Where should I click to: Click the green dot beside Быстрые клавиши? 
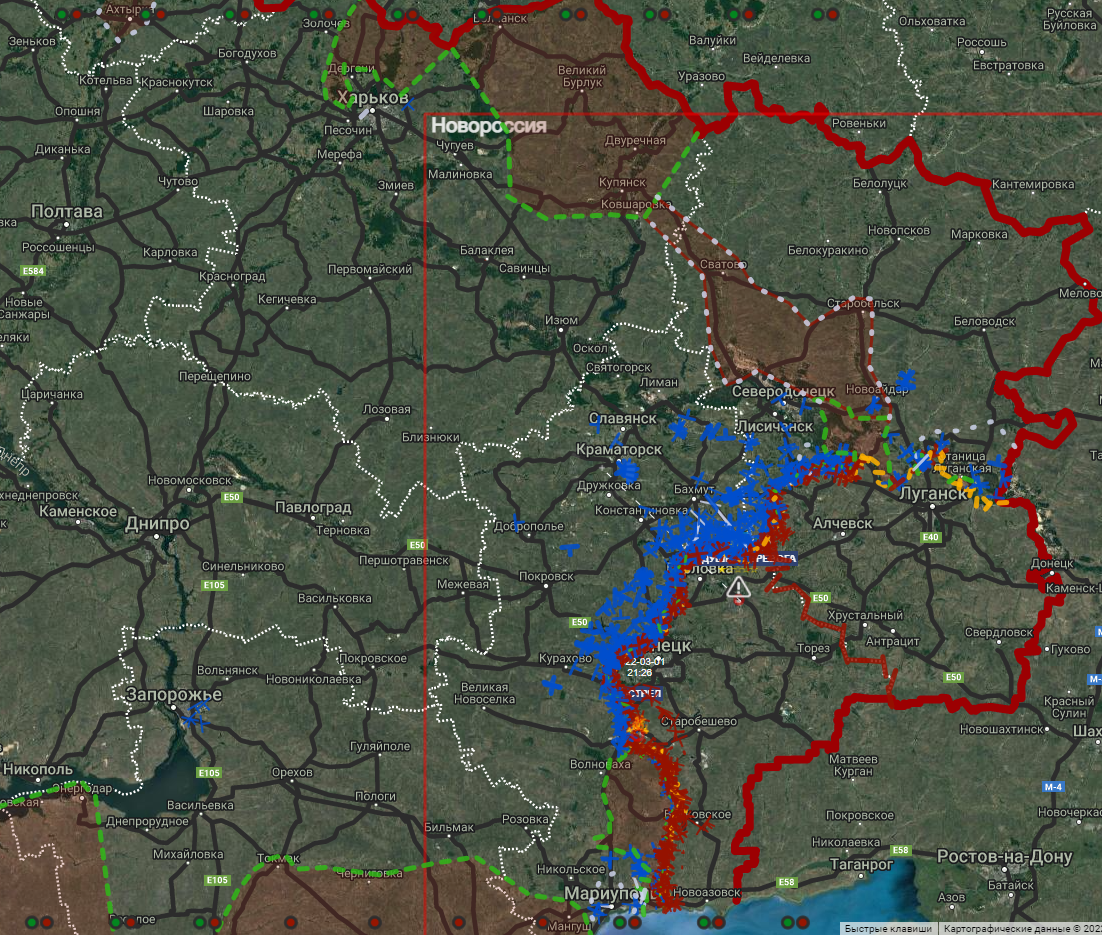[x=789, y=922]
